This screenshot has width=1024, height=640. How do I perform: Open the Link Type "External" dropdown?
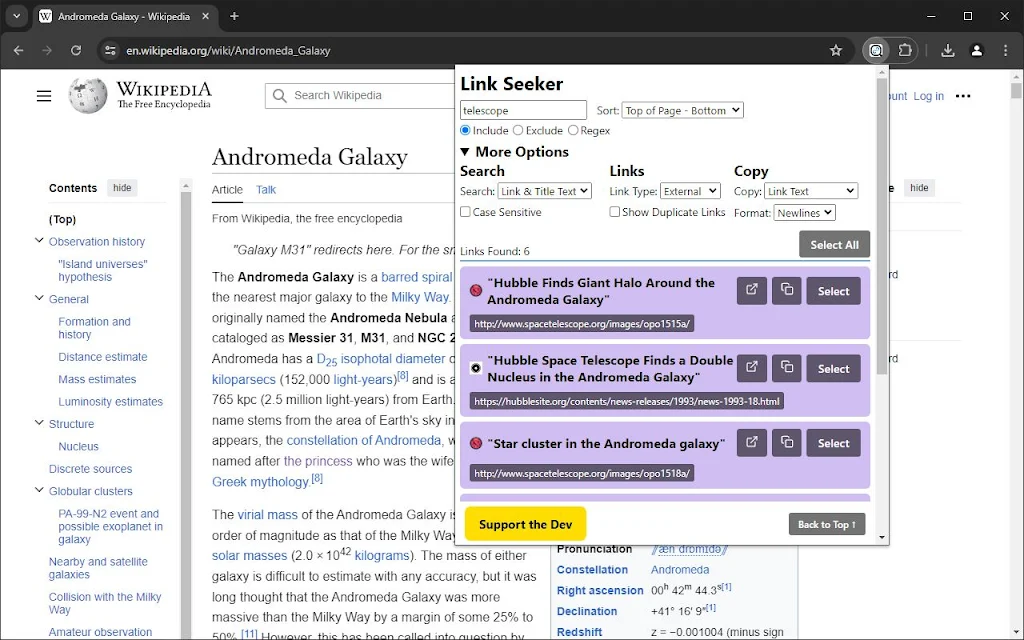click(690, 191)
